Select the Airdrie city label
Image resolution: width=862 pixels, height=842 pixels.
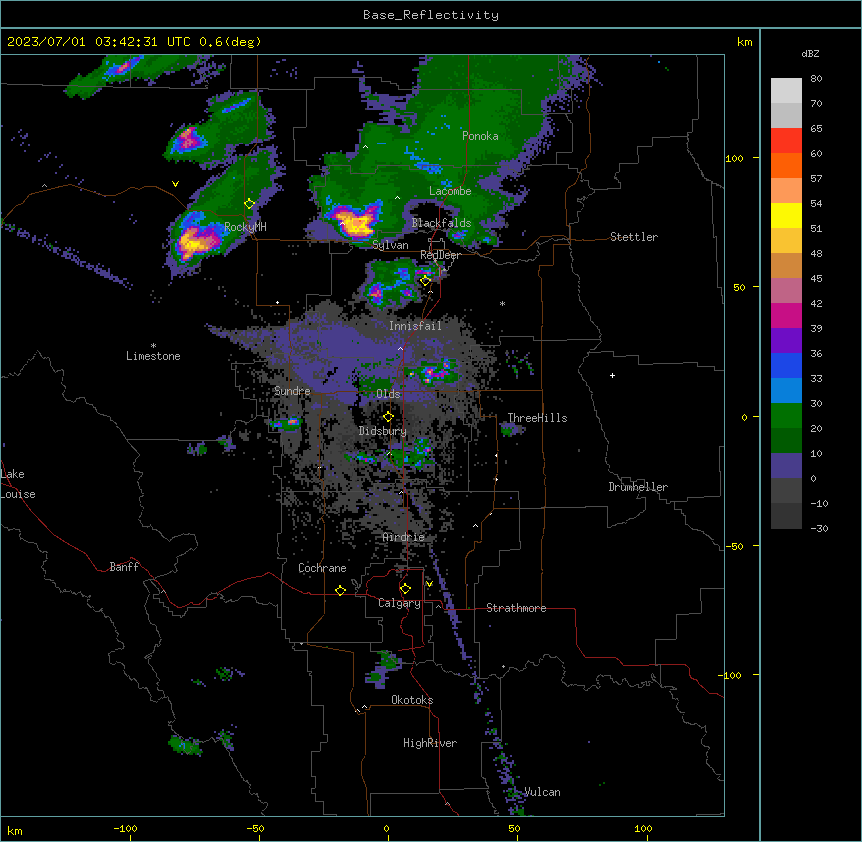403,537
